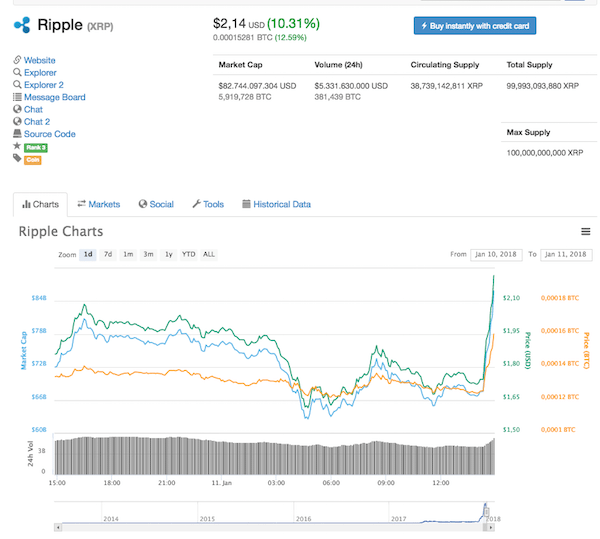The width and height of the screenshot is (600, 539).
Task: Click the list icon beside Message Board
Action: pos(17,97)
